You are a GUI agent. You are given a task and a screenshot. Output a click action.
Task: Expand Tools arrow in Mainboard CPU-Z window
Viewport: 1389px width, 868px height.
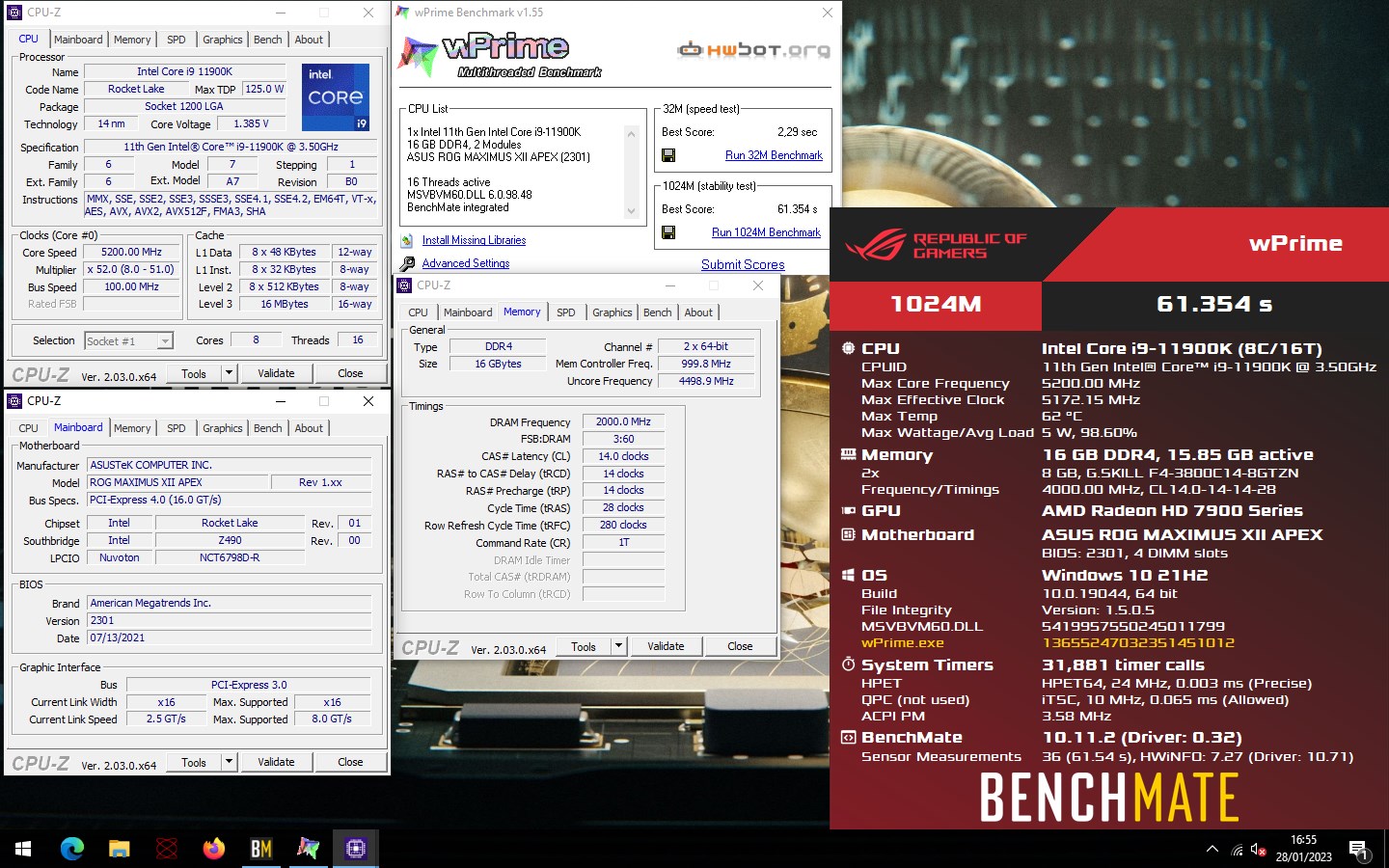point(229,762)
